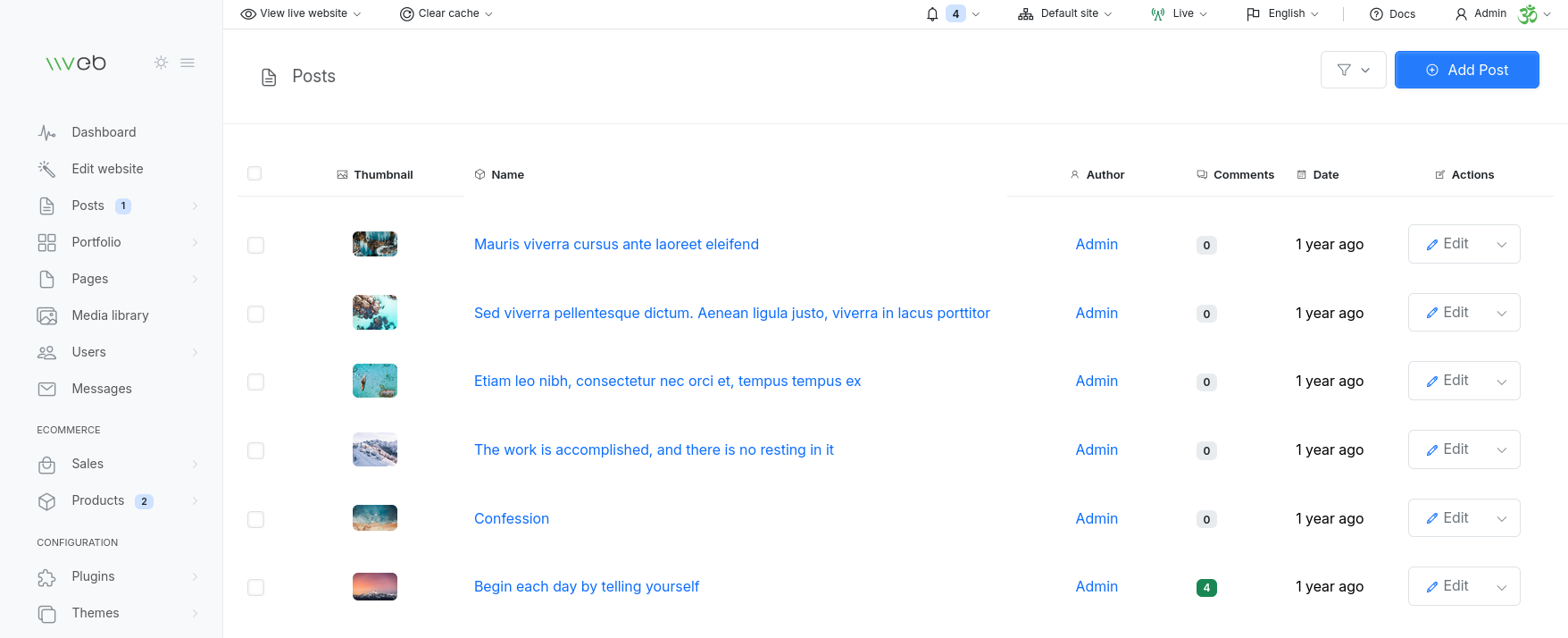This screenshot has width=1568, height=638.
Task: Click the Add Post button
Action: pyautogui.click(x=1466, y=70)
